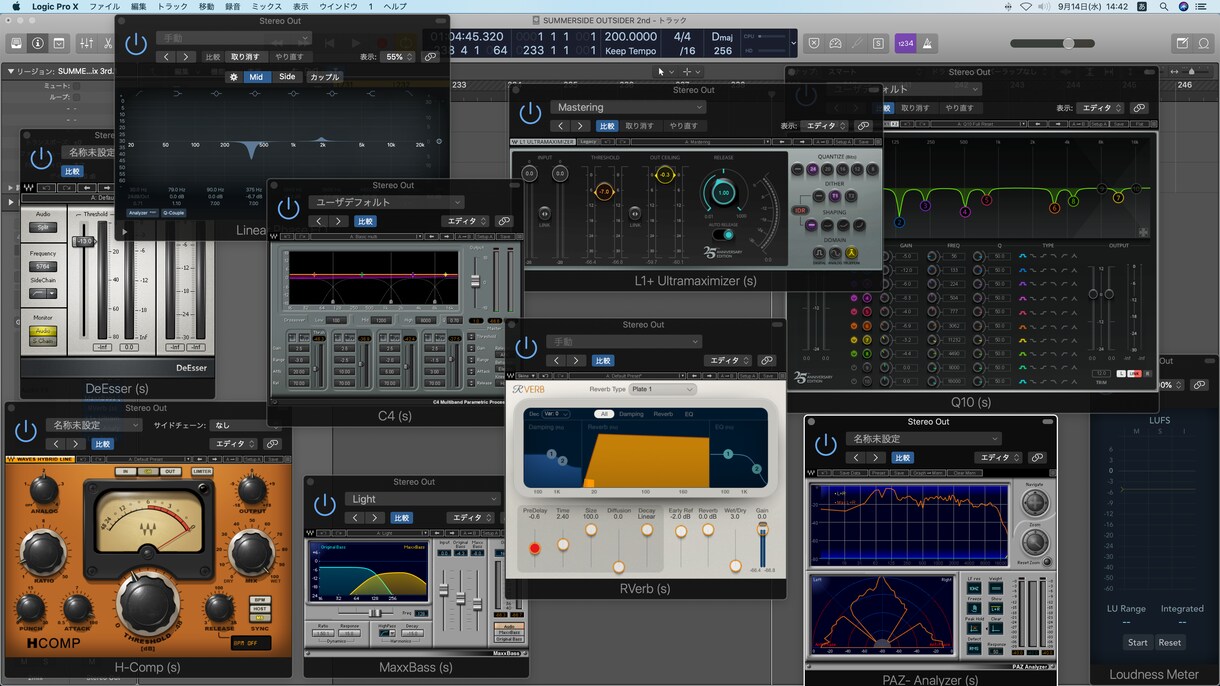Open 名称未設定 preset dropdown in PAZ Analyzer
The height and width of the screenshot is (686, 1220).
924,439
